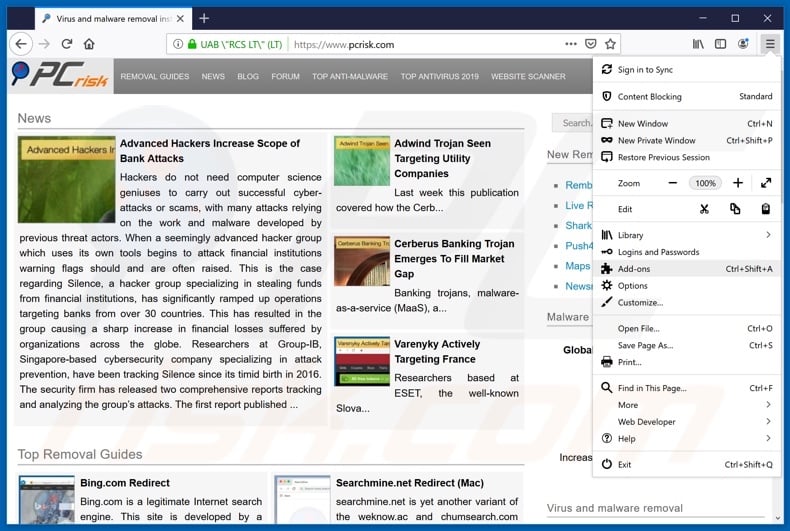Image resolution: width=790 pixels, height=531 pixels.
Task: Exit Firefox from the menu
Action: point(687,464)
